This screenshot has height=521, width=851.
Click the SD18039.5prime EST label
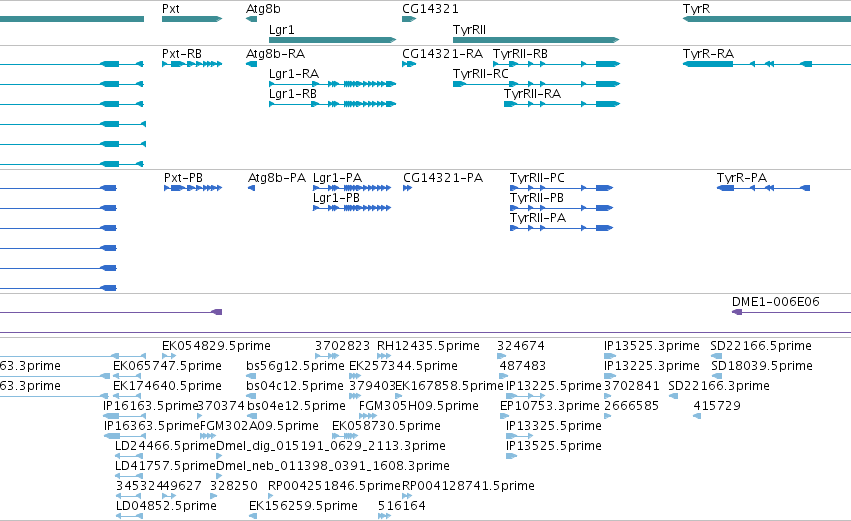pos(762,366)
